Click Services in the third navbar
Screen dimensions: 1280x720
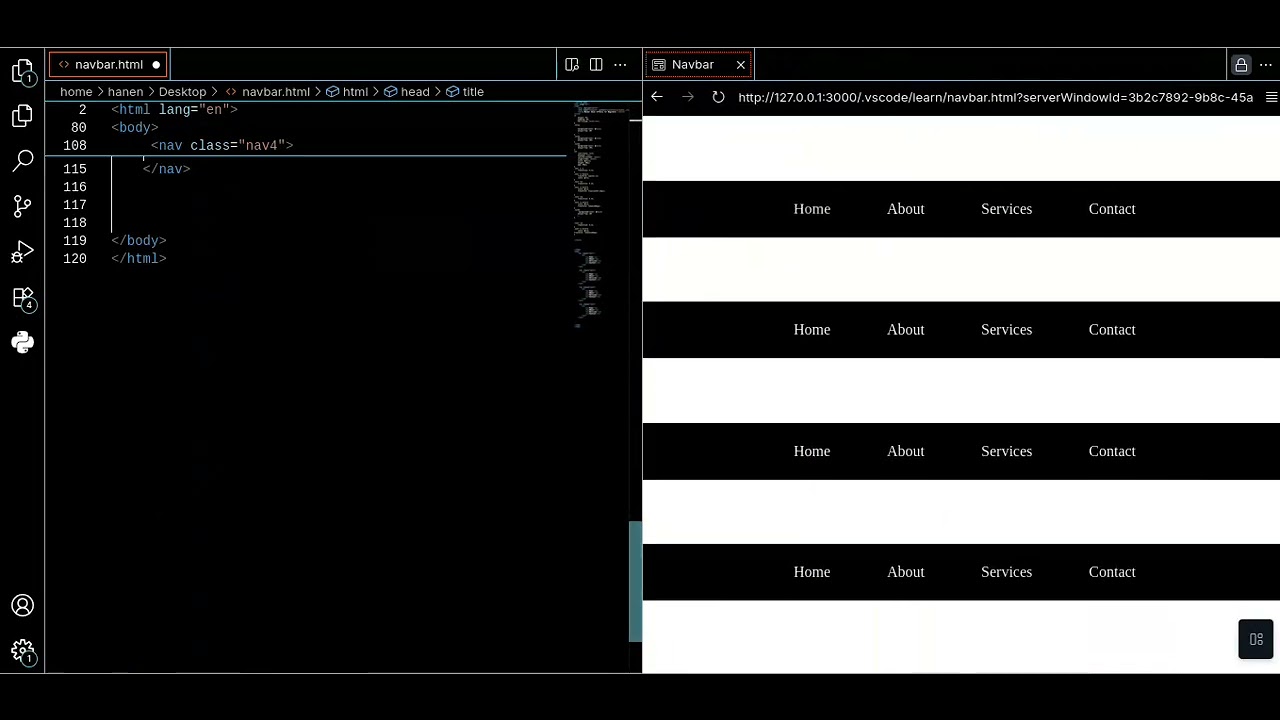(1006, 452)
